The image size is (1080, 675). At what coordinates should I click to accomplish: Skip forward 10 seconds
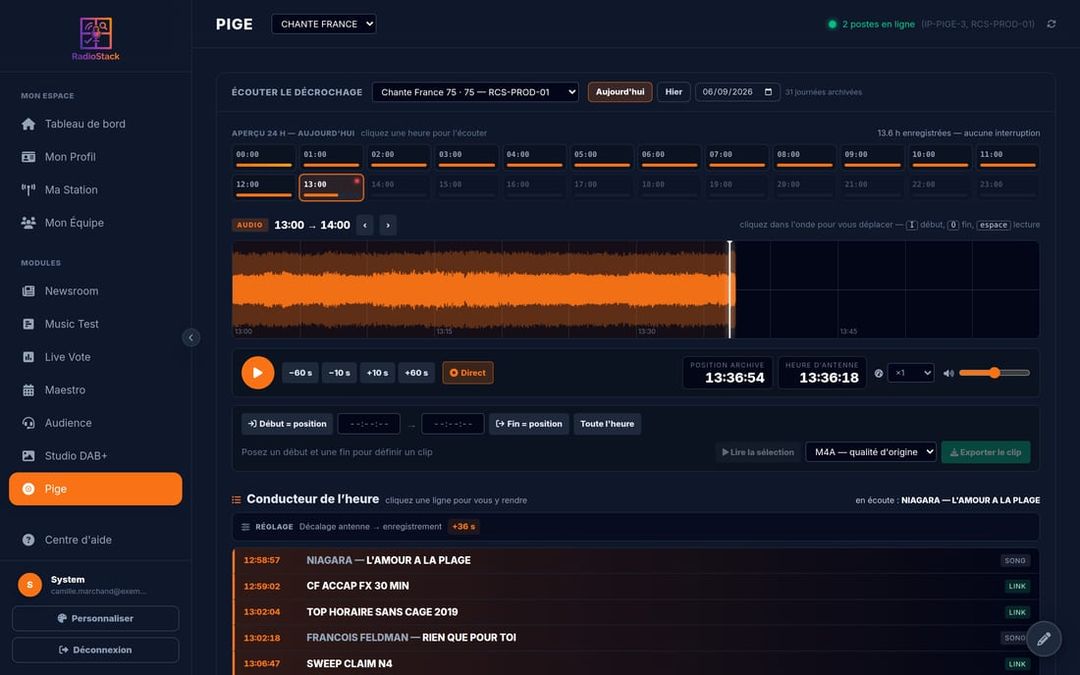[377, 373]
